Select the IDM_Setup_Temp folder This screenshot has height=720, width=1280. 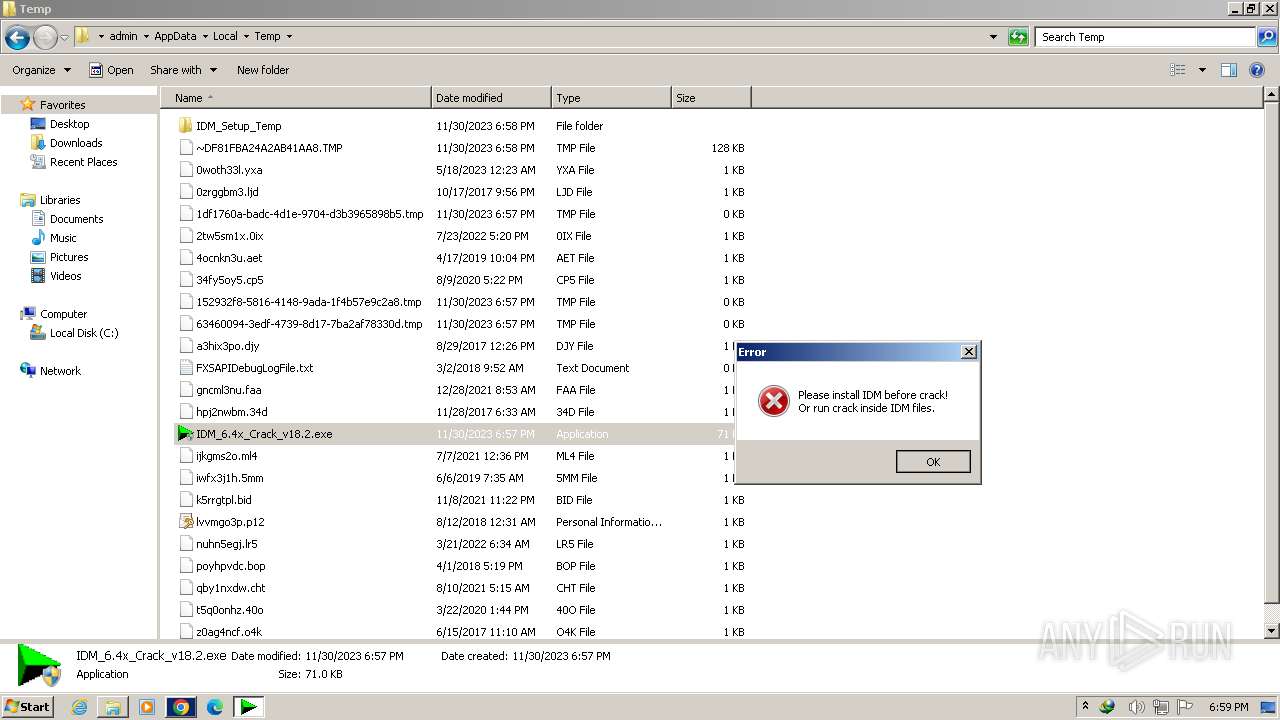(238, 126)
